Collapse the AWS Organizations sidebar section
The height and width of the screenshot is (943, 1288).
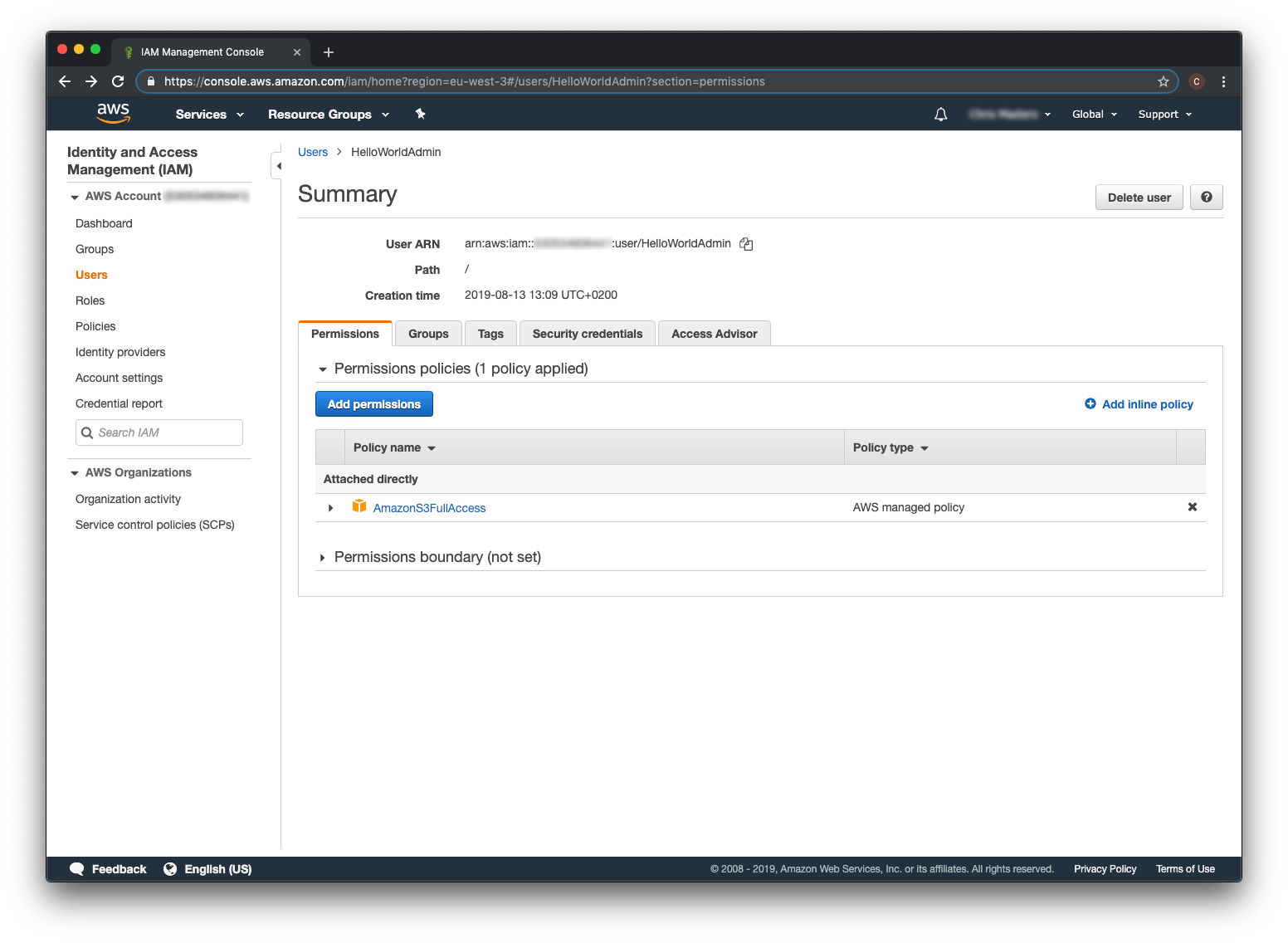pos(75,473)
